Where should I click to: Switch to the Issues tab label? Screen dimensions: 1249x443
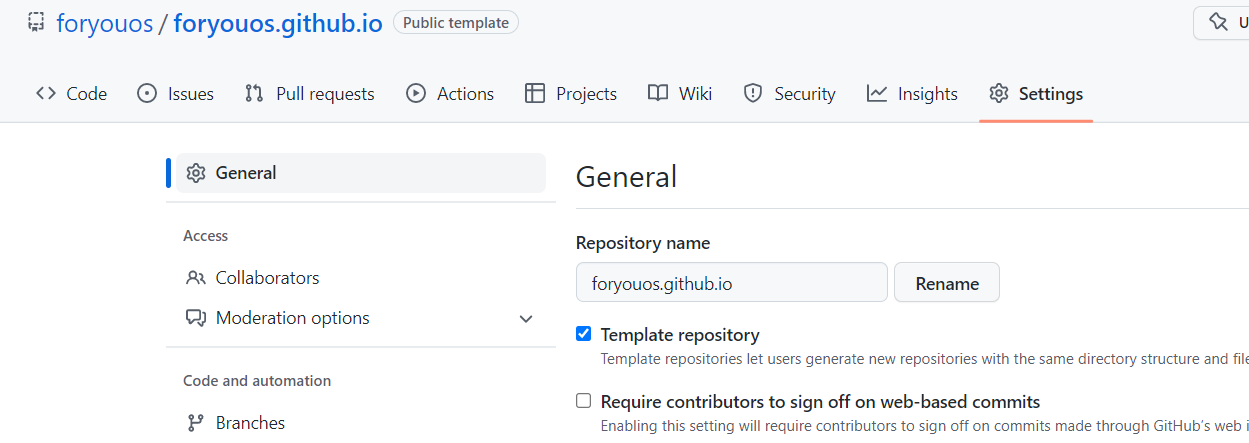[x=191, y=94]
